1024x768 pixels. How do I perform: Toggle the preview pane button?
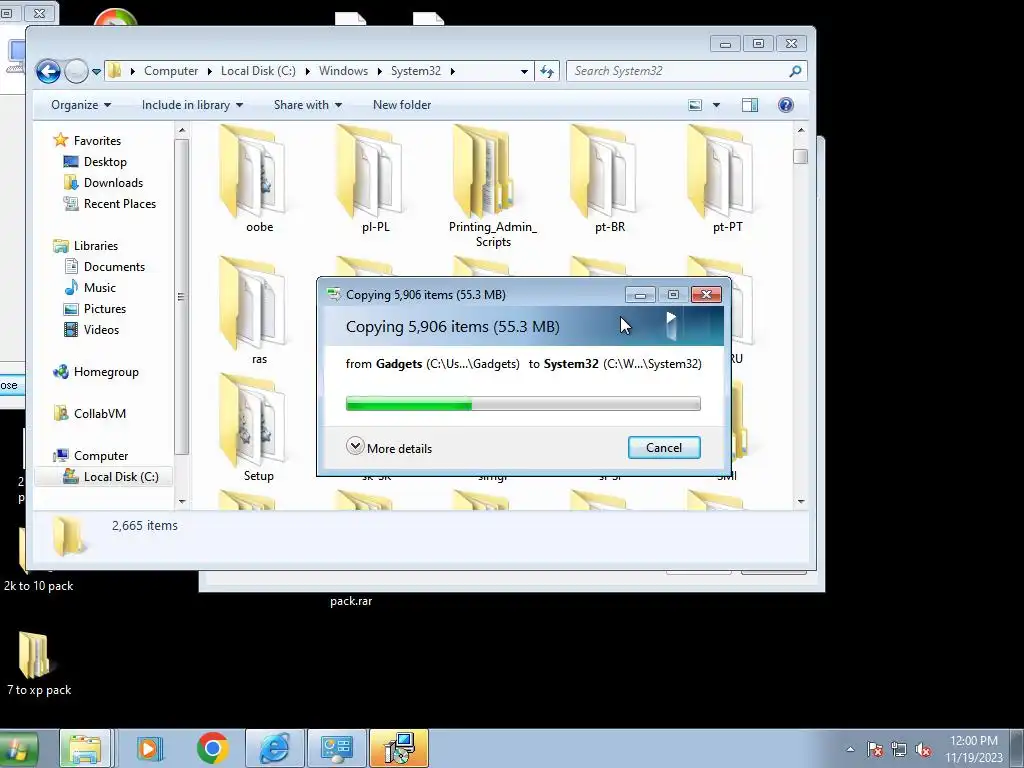750,105
